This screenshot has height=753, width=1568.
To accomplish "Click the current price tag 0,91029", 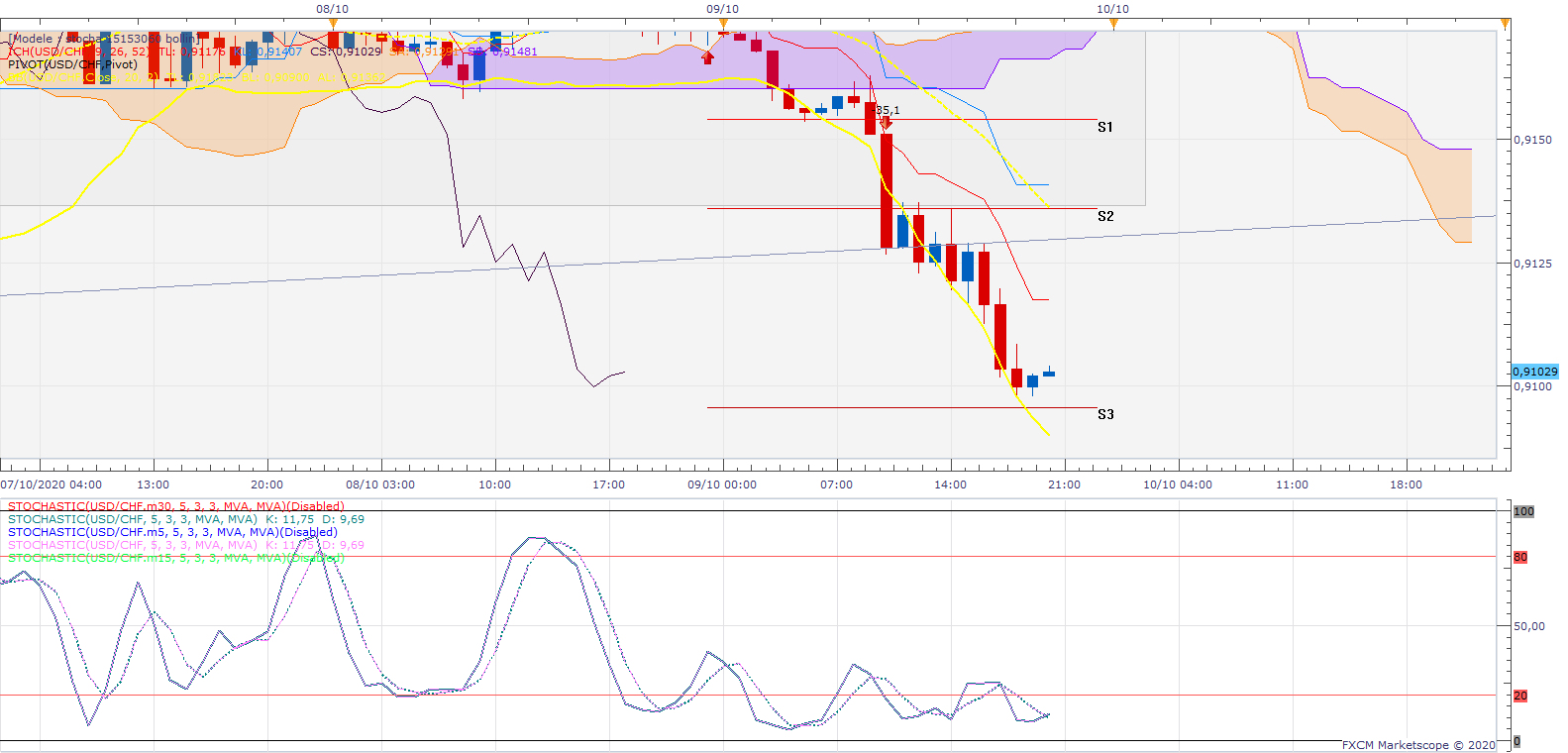I will coord(1534,372).
